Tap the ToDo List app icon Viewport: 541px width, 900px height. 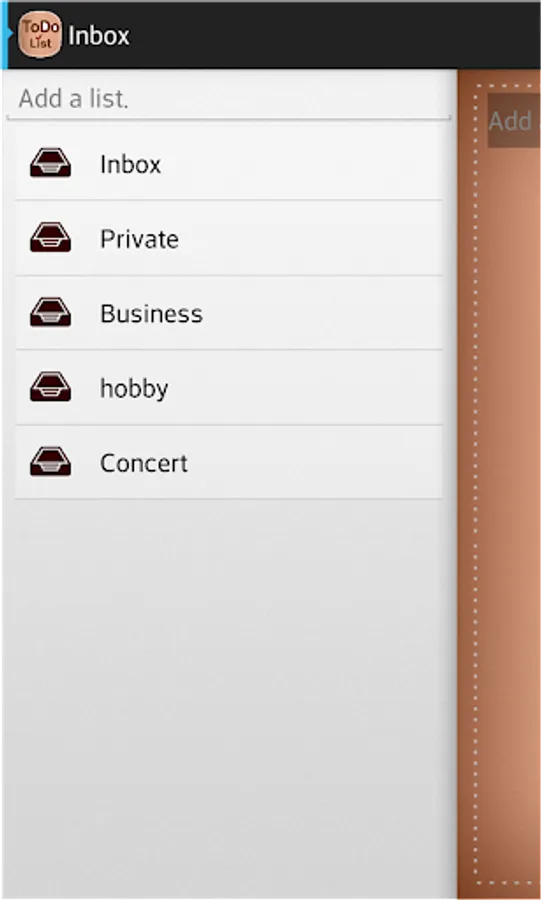(40, 34)
